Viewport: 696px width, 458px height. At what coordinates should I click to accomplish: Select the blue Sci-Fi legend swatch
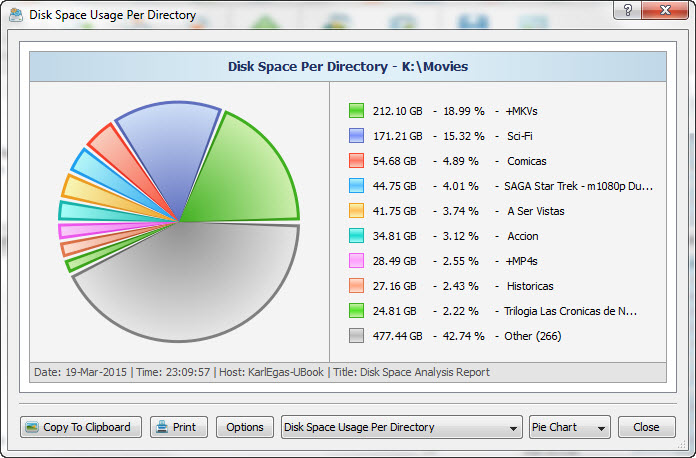point(356,136)
